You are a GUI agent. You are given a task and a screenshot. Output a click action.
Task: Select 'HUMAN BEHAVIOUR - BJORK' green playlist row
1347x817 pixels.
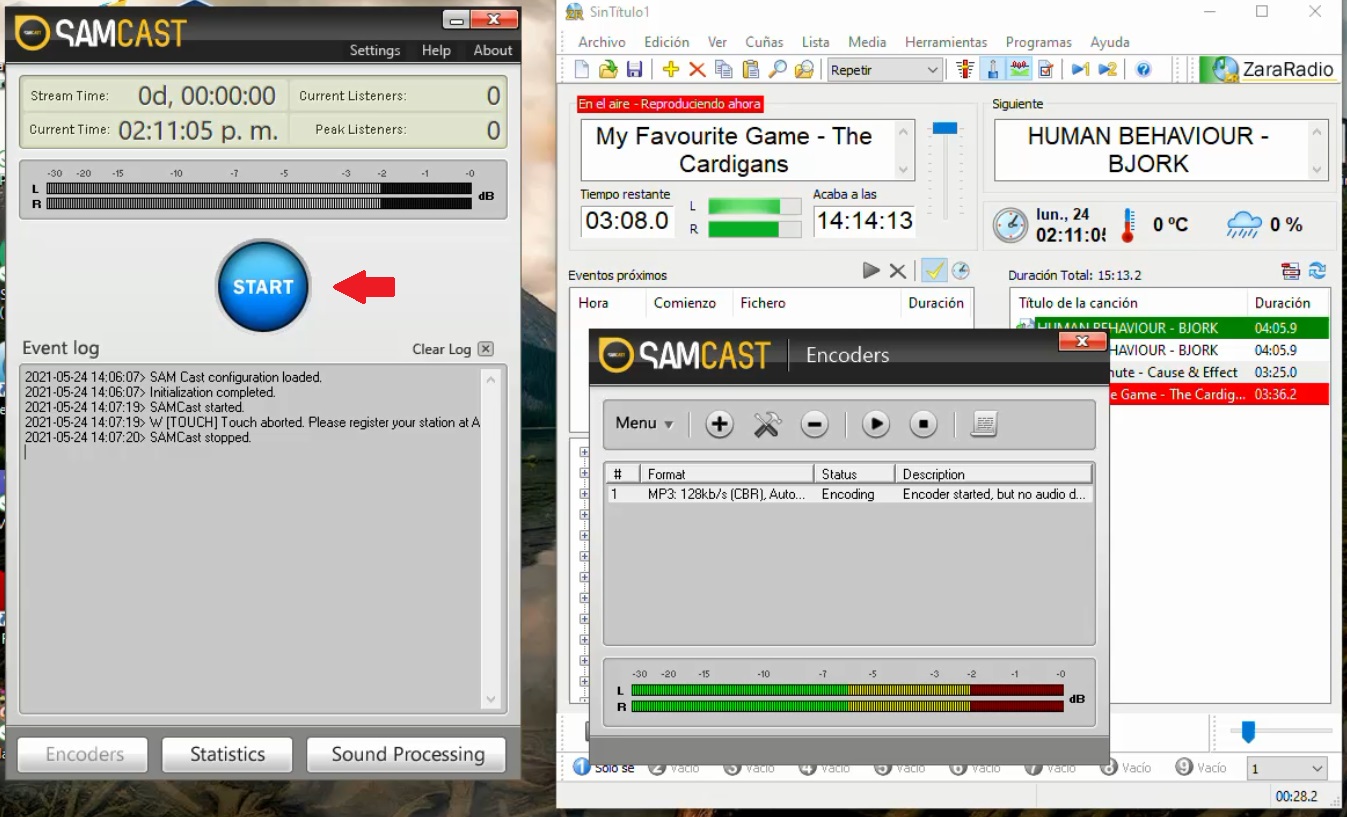[1172, 328]
